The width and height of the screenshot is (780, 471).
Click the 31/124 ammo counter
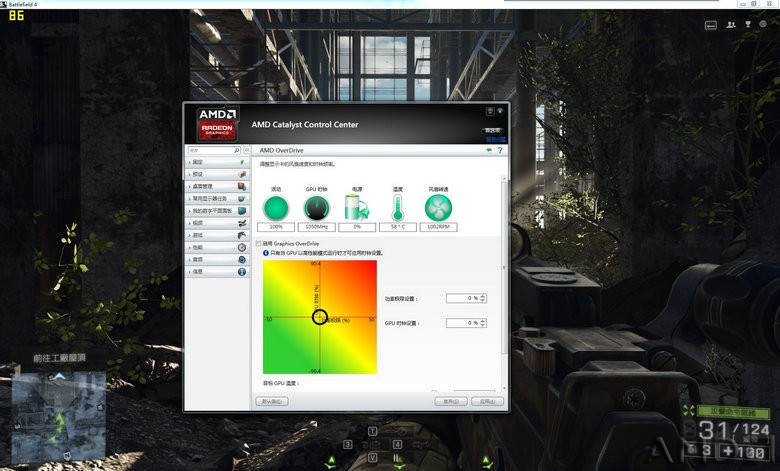pos(734,430)
